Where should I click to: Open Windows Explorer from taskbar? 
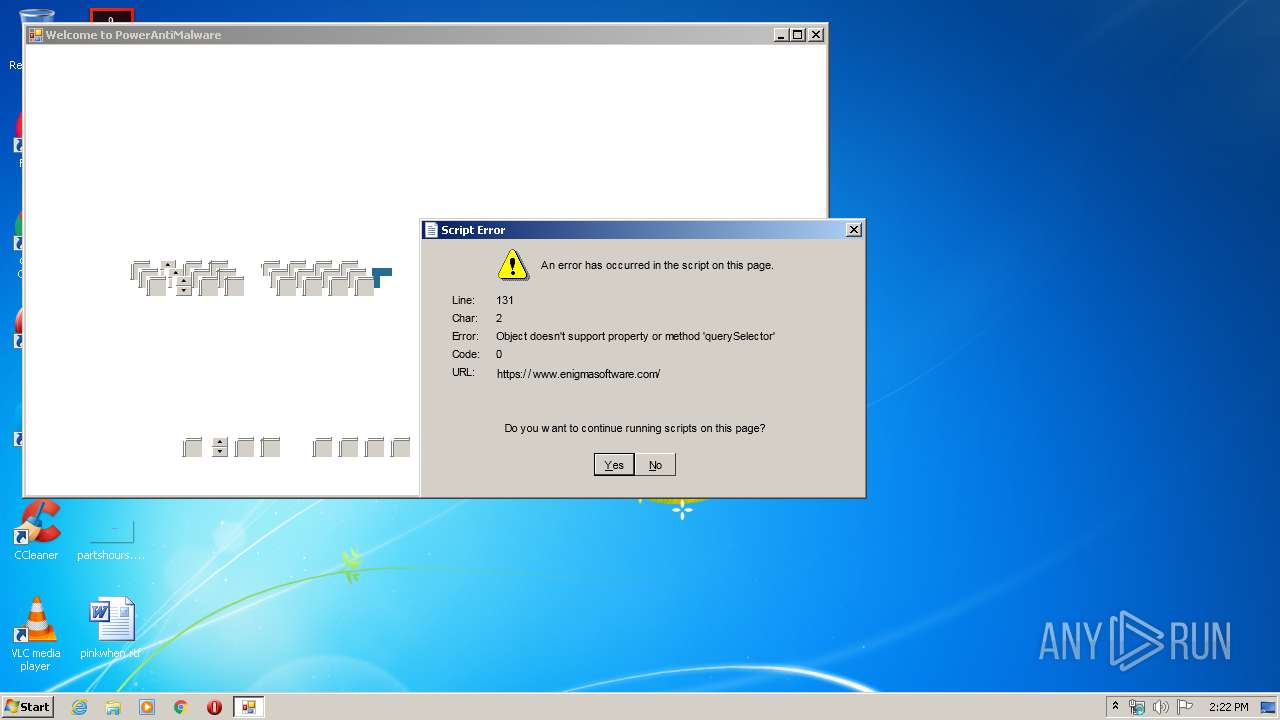point(113,707)
